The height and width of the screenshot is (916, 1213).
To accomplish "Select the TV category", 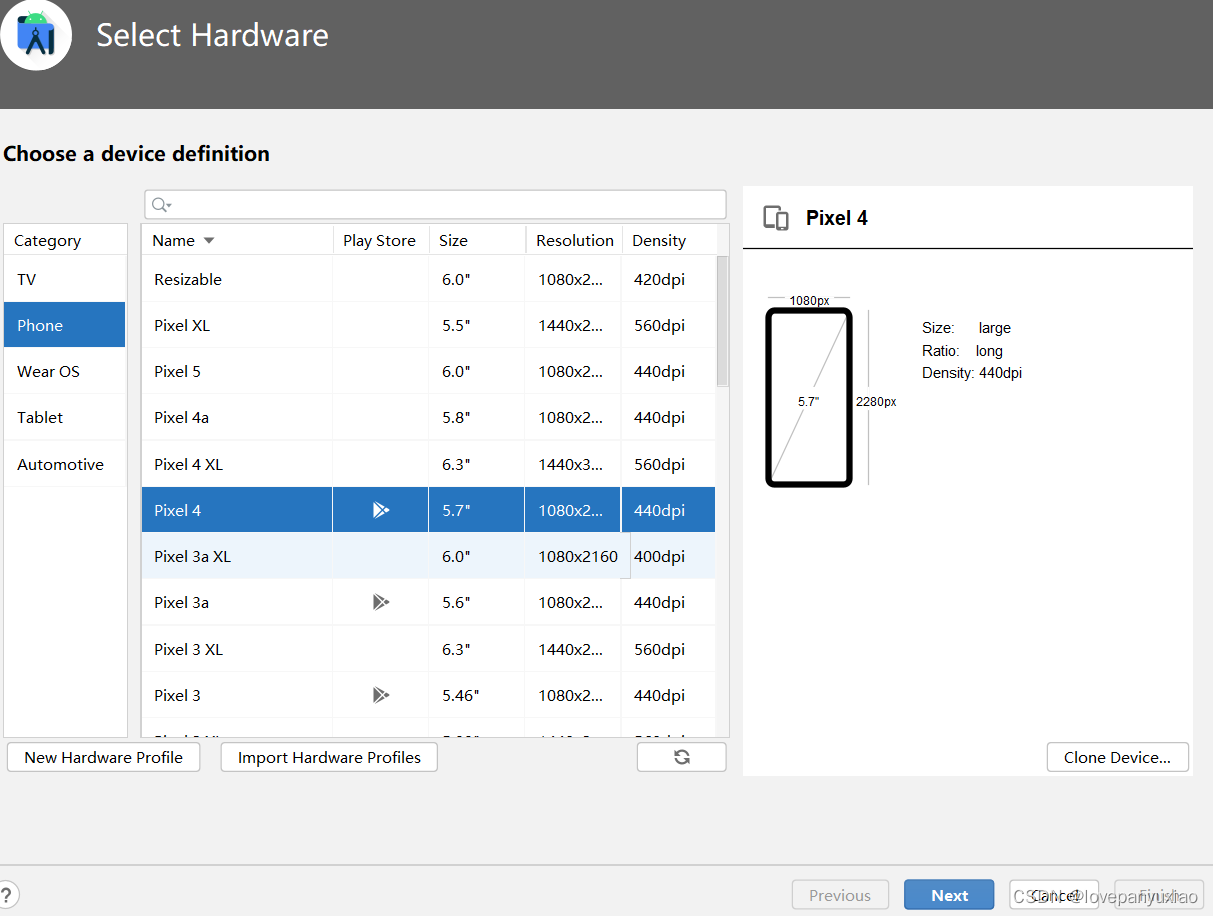I will pyautogui.click(x=65, y=279).
